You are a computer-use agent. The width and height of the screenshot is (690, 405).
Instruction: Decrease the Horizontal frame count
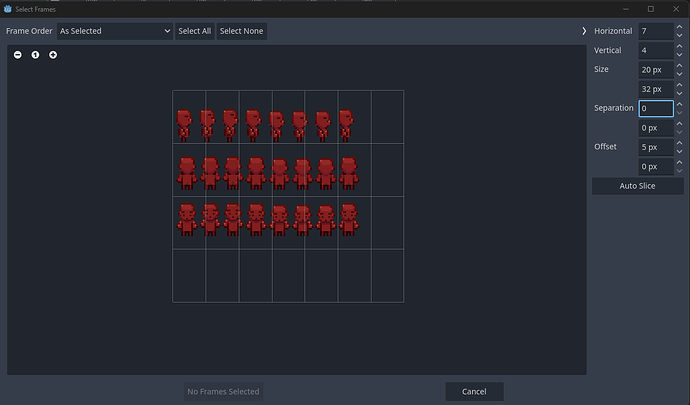click(x=679, y=35)
